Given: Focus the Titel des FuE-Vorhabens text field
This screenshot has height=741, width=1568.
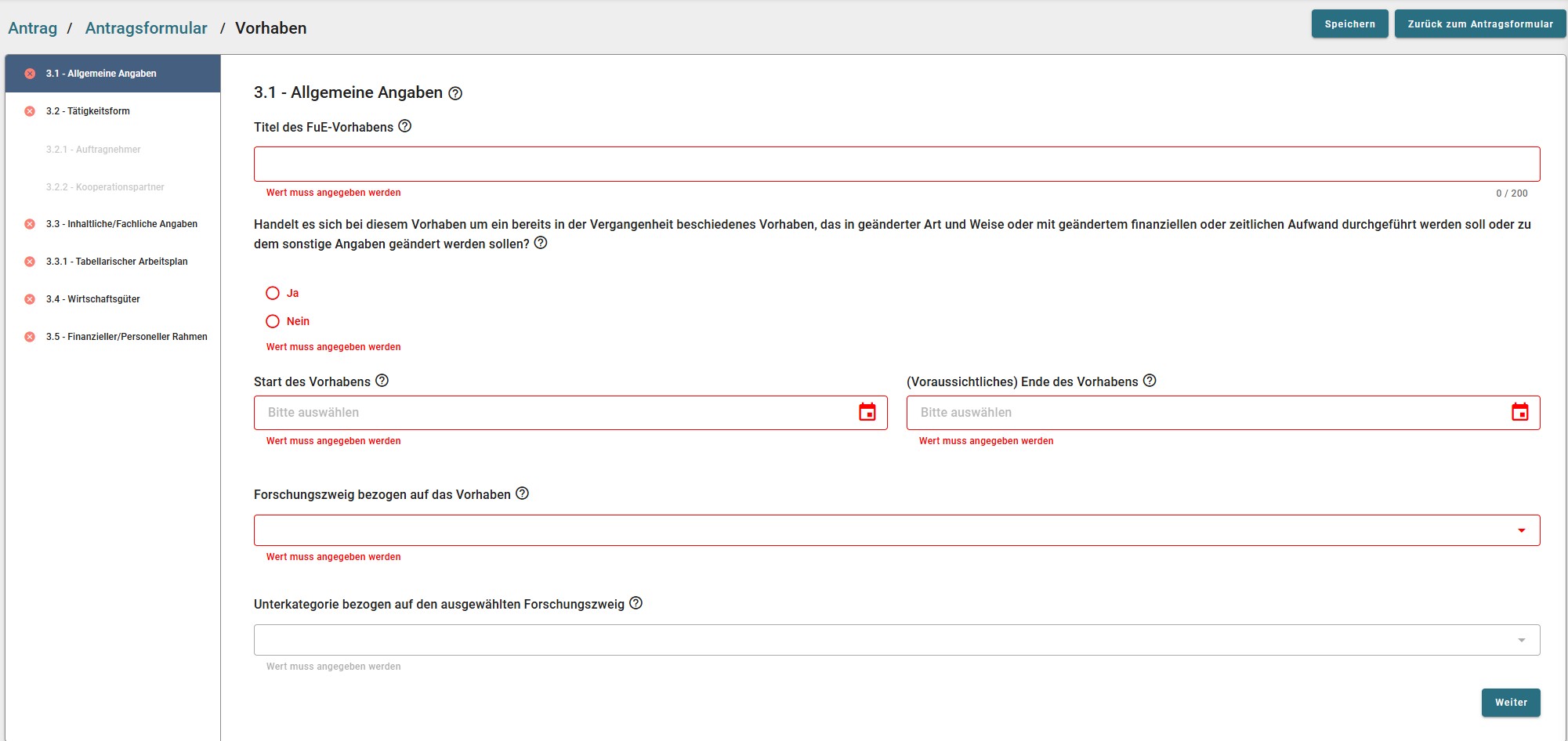Looking at the screenshot, I should (x=896, y=164).
